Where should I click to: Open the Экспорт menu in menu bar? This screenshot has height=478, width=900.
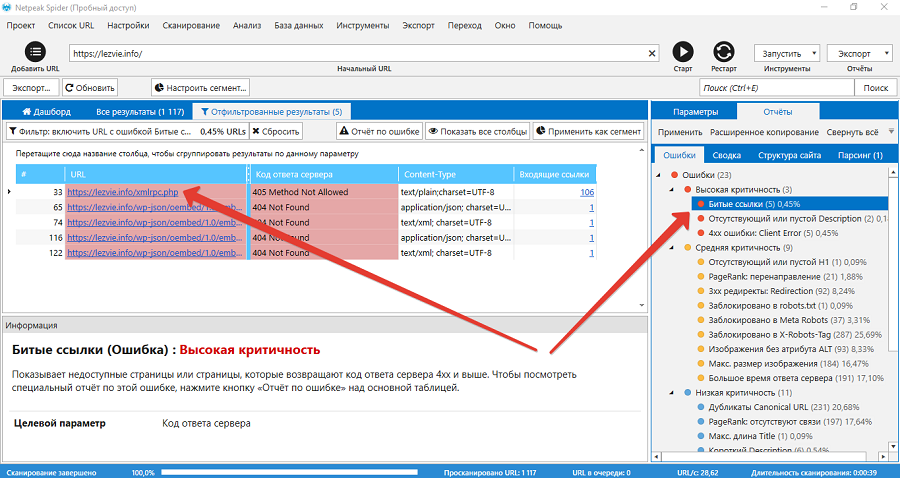(418, 25)
